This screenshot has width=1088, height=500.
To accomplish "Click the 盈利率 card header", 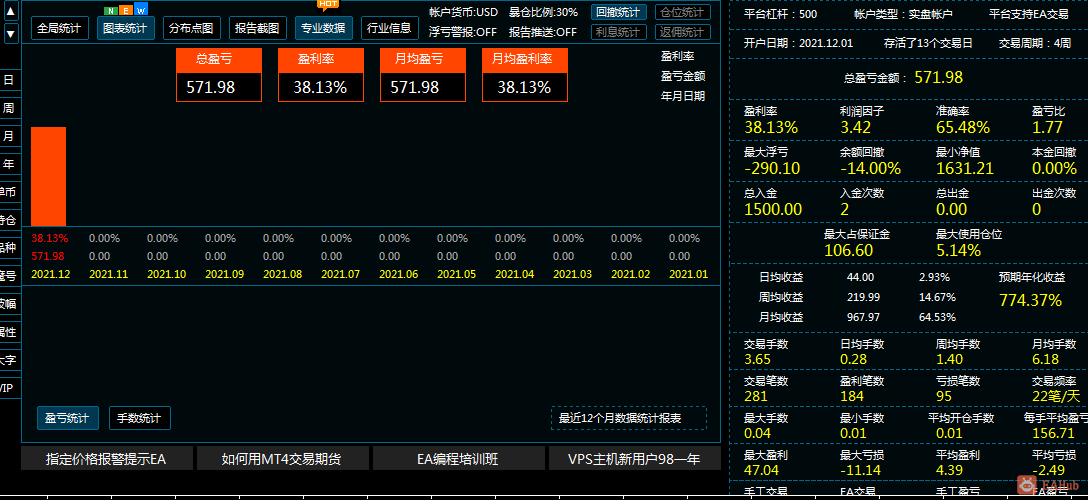I will (321, 60).
